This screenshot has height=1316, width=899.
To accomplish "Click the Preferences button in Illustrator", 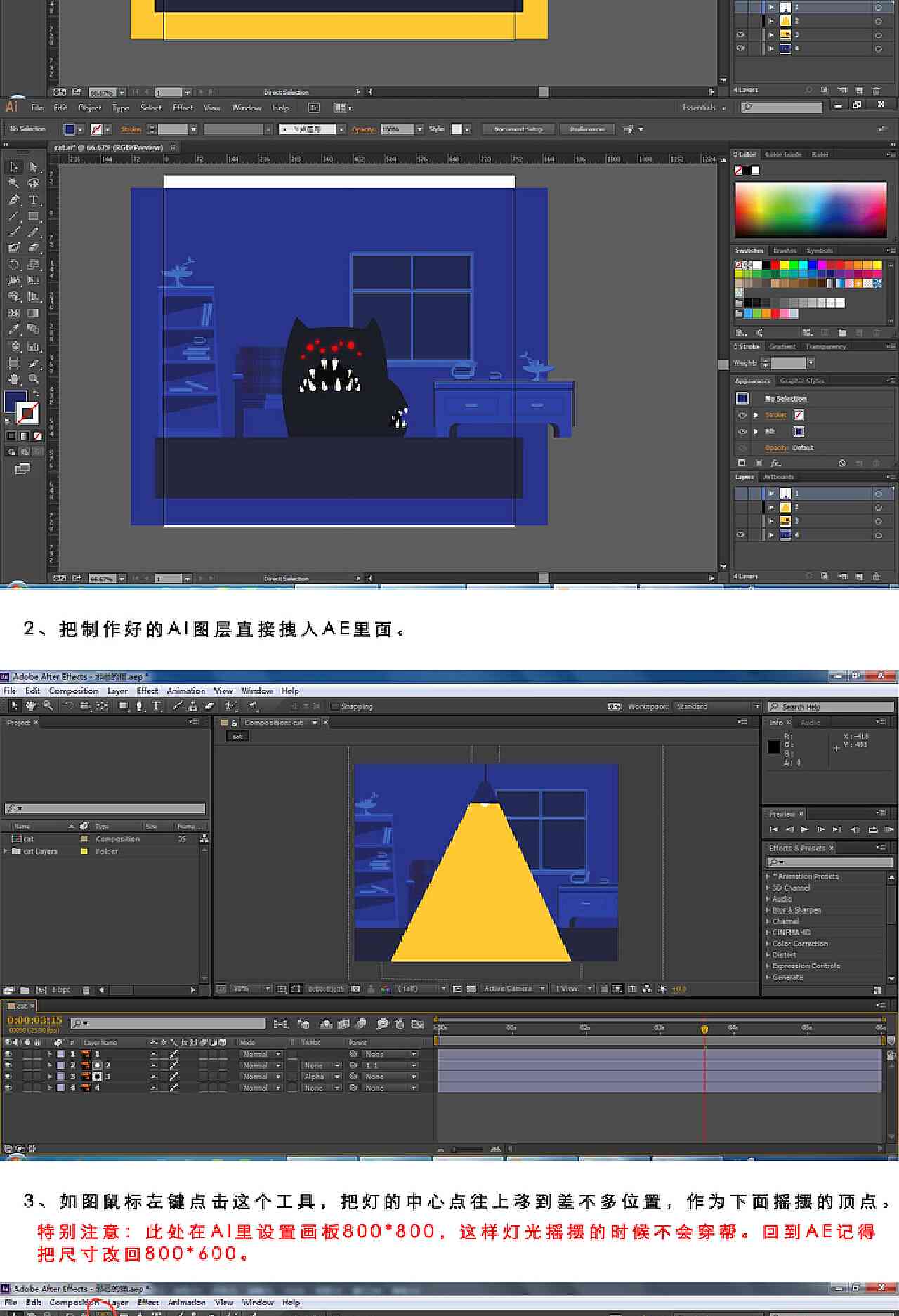I will (587, 129).
